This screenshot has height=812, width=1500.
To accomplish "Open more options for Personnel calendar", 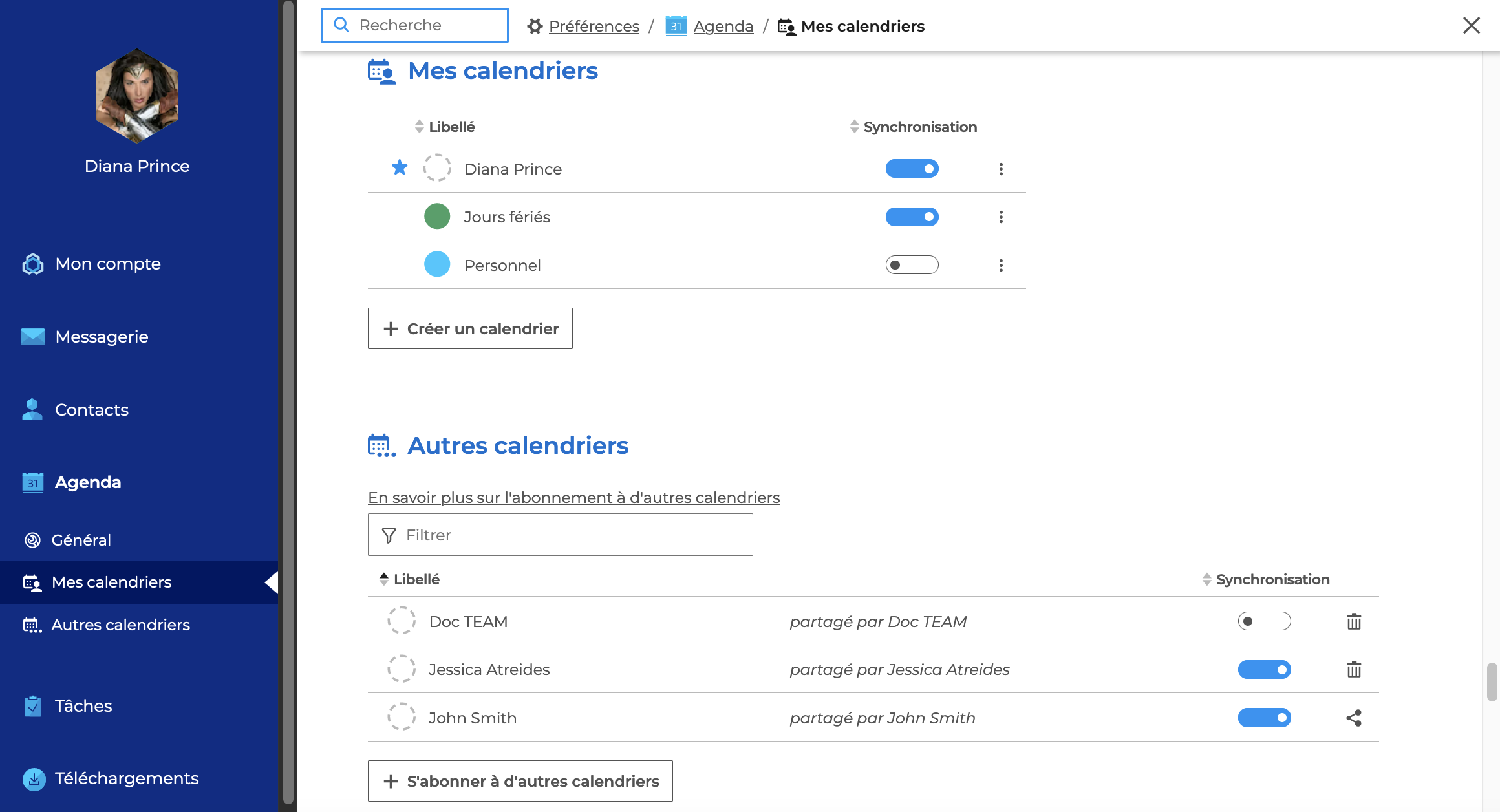I will 1001,265.
